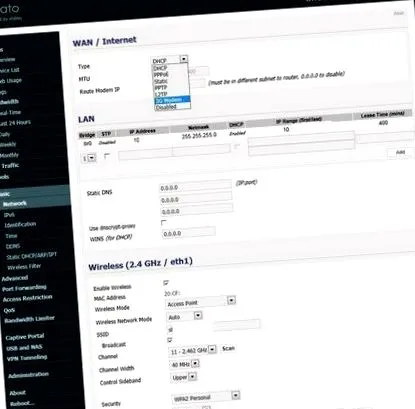Open the LAN bridge number dropdown
The image size is (415, 409).
89,158
